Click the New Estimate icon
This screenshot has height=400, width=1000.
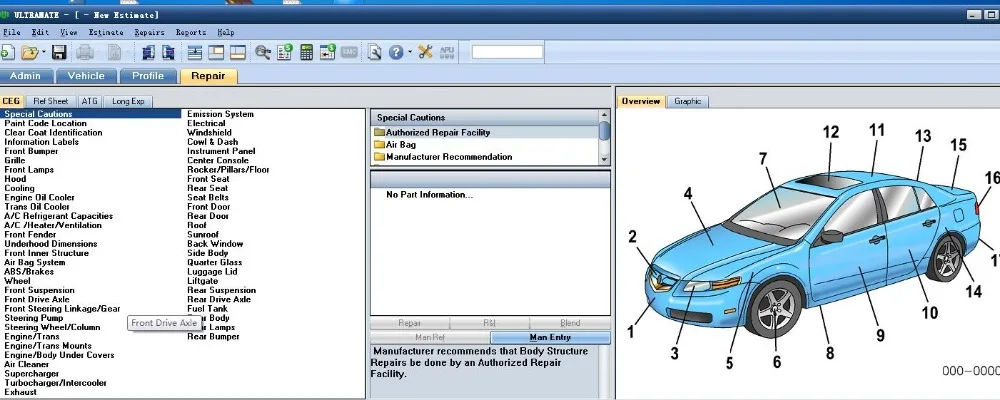(x=6, y=52)
